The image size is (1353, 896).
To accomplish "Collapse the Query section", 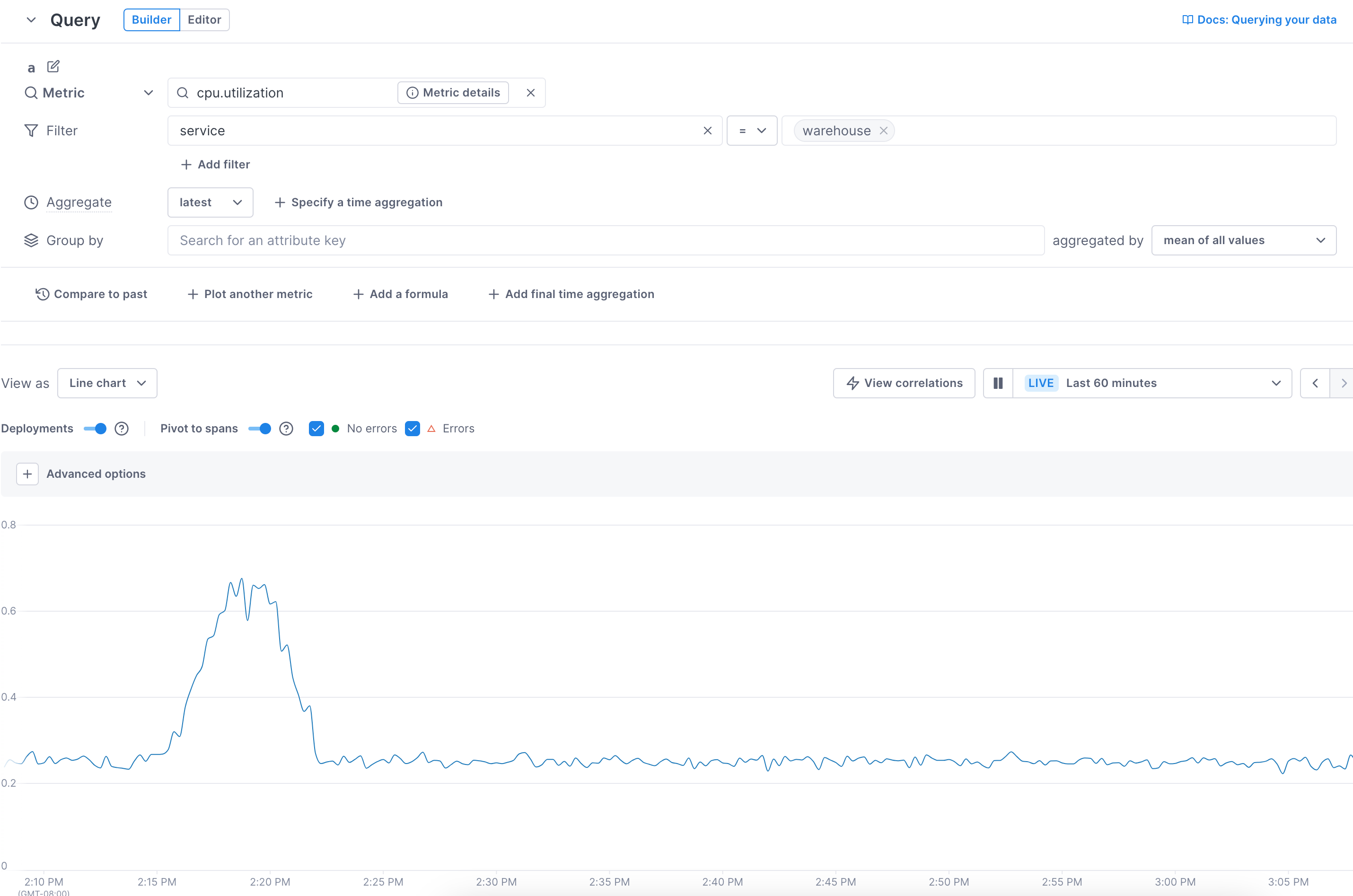I will [x=31, y=19].
